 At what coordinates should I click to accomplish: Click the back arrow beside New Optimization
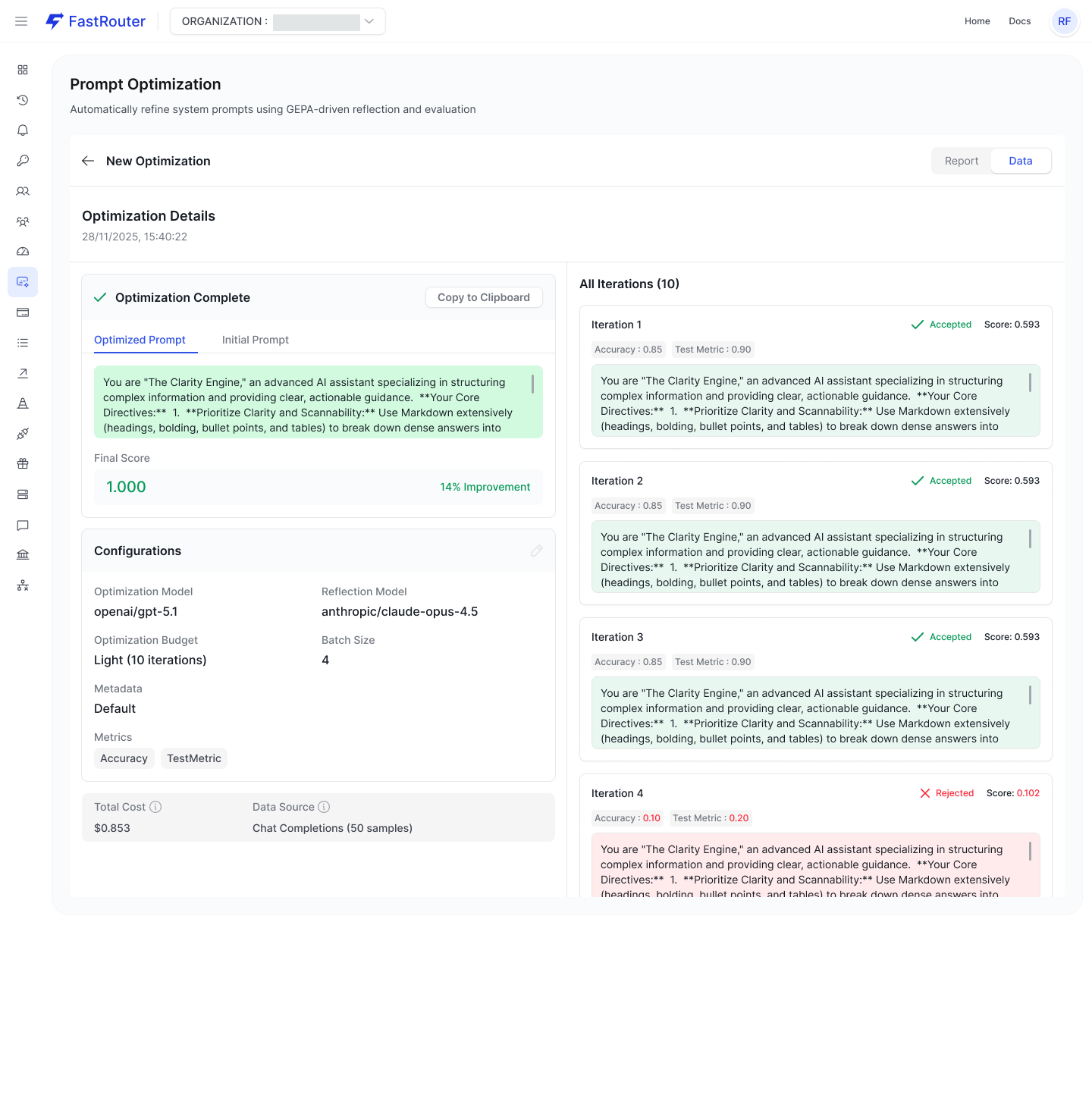pyautogui.click(x=88, y=161)
